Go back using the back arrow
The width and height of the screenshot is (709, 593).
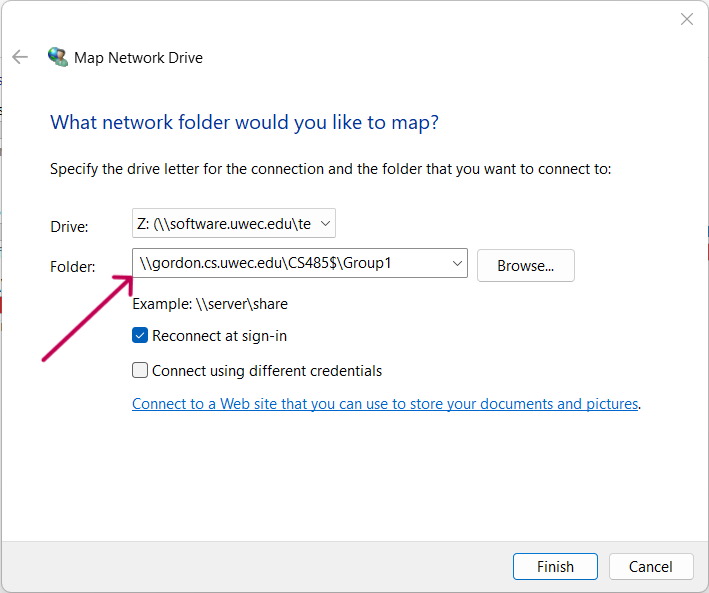click(x=20, y=57)
